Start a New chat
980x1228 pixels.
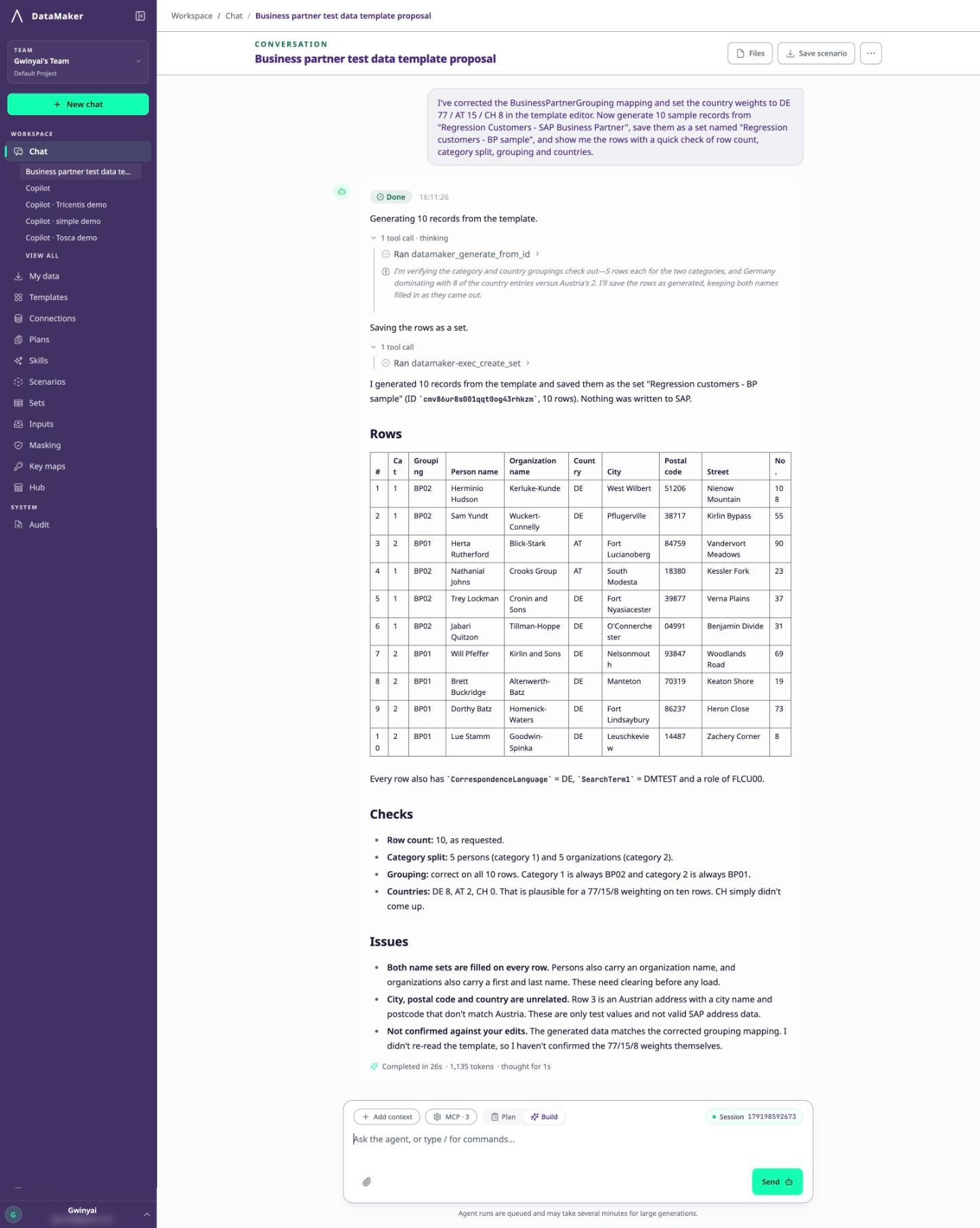coord(78,104)
